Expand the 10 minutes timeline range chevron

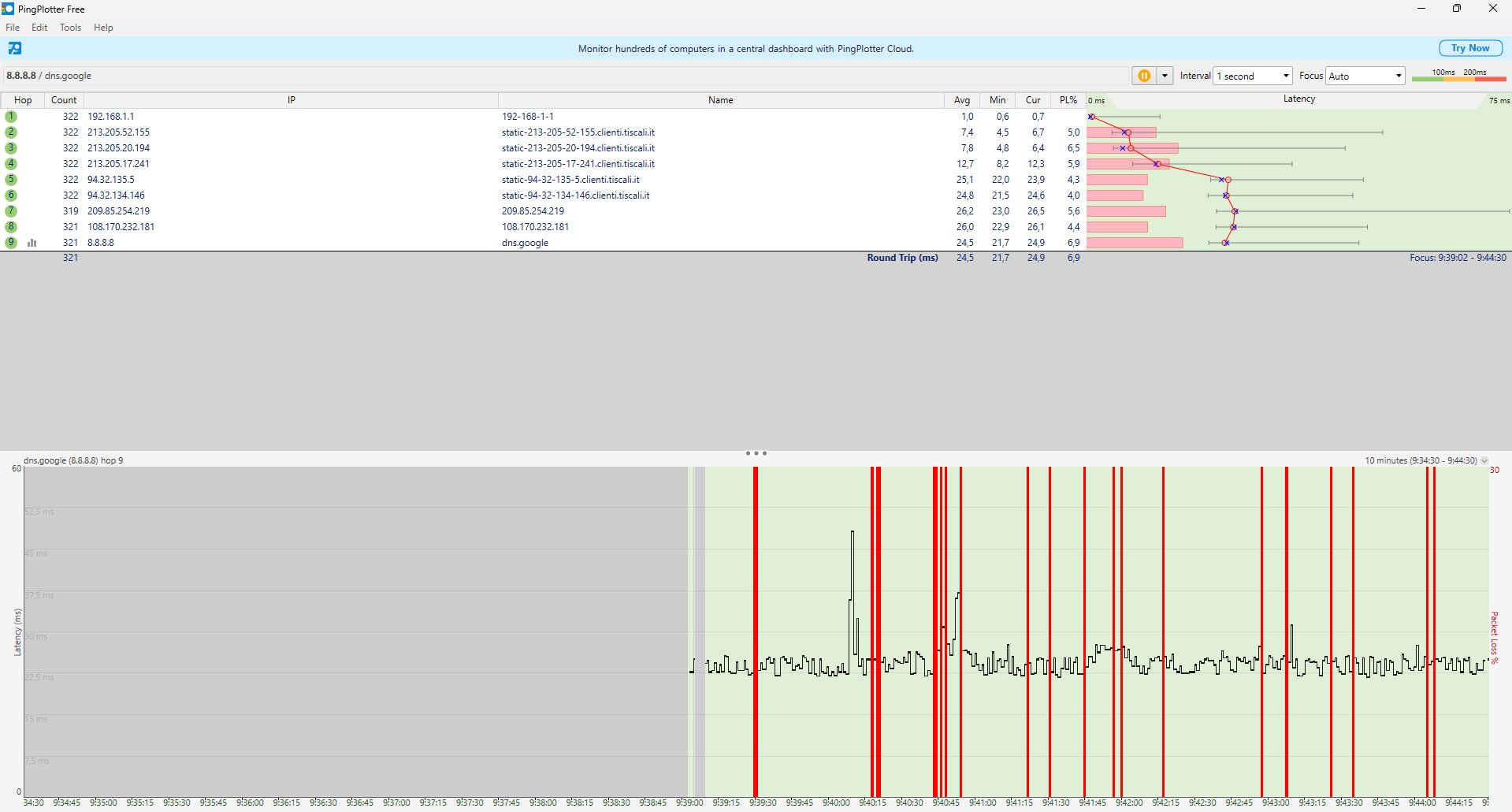[x=1484, y=461]
